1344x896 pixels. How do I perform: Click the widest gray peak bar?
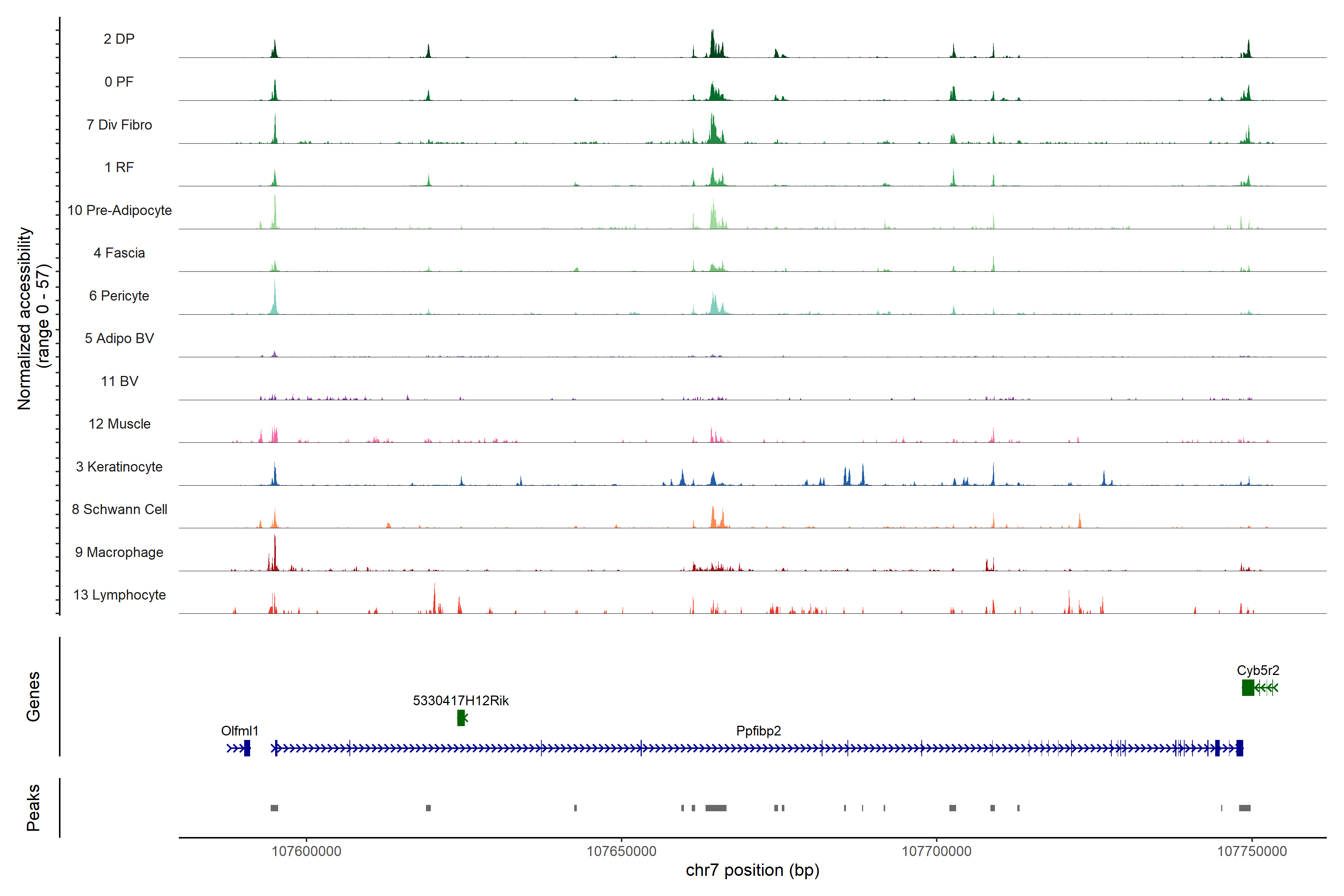pos(715,808)
